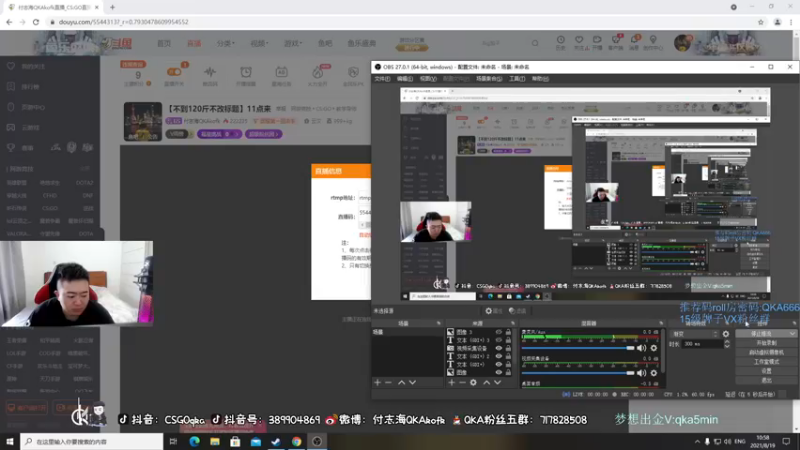Open Douyu history clock icon
This screenshot has height=450, width=800.
(560, 42)
